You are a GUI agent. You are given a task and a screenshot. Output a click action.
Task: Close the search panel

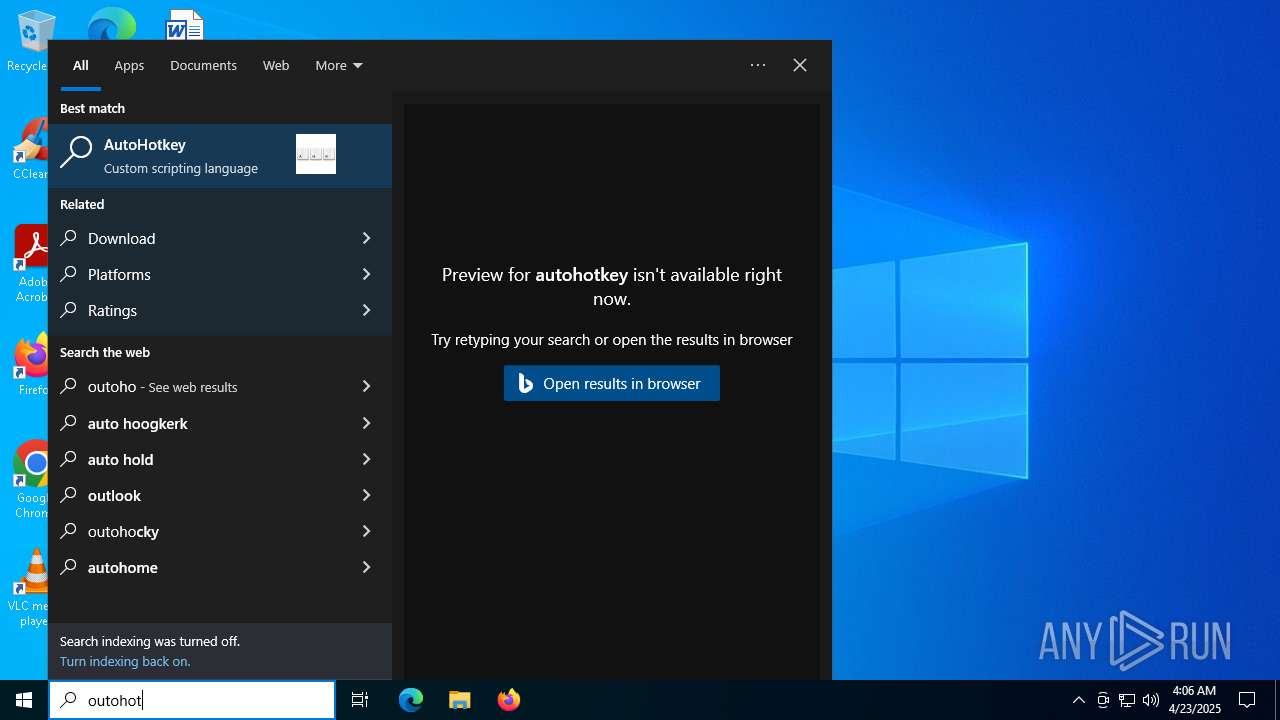[x=800, y=65]
